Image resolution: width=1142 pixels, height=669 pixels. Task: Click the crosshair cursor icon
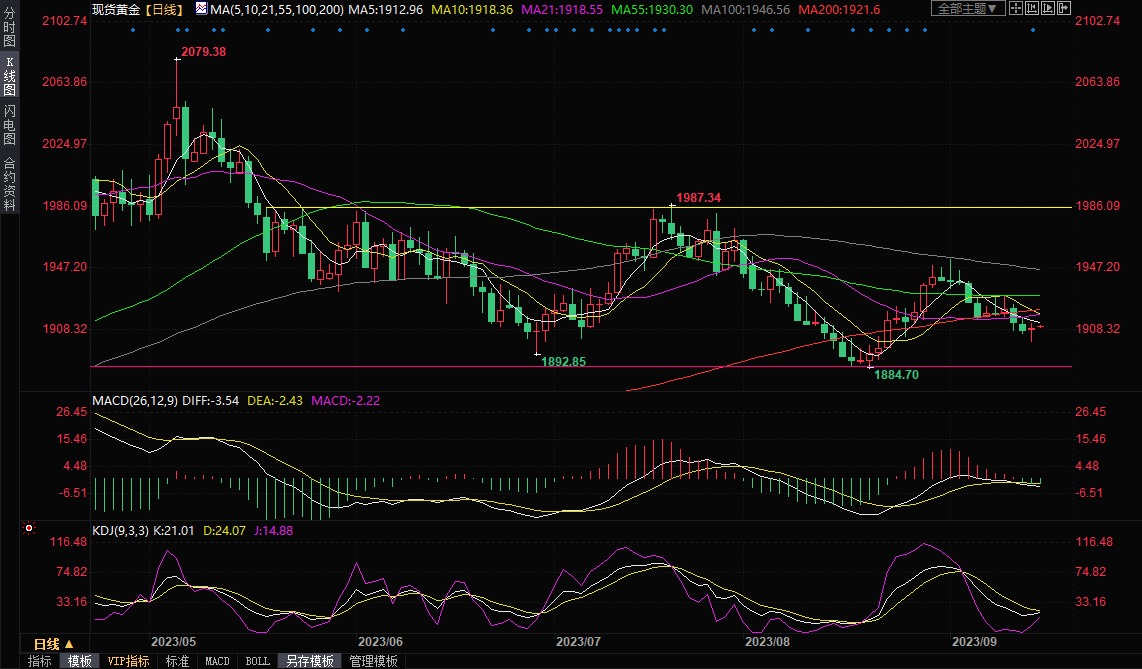pos(1017,9)
